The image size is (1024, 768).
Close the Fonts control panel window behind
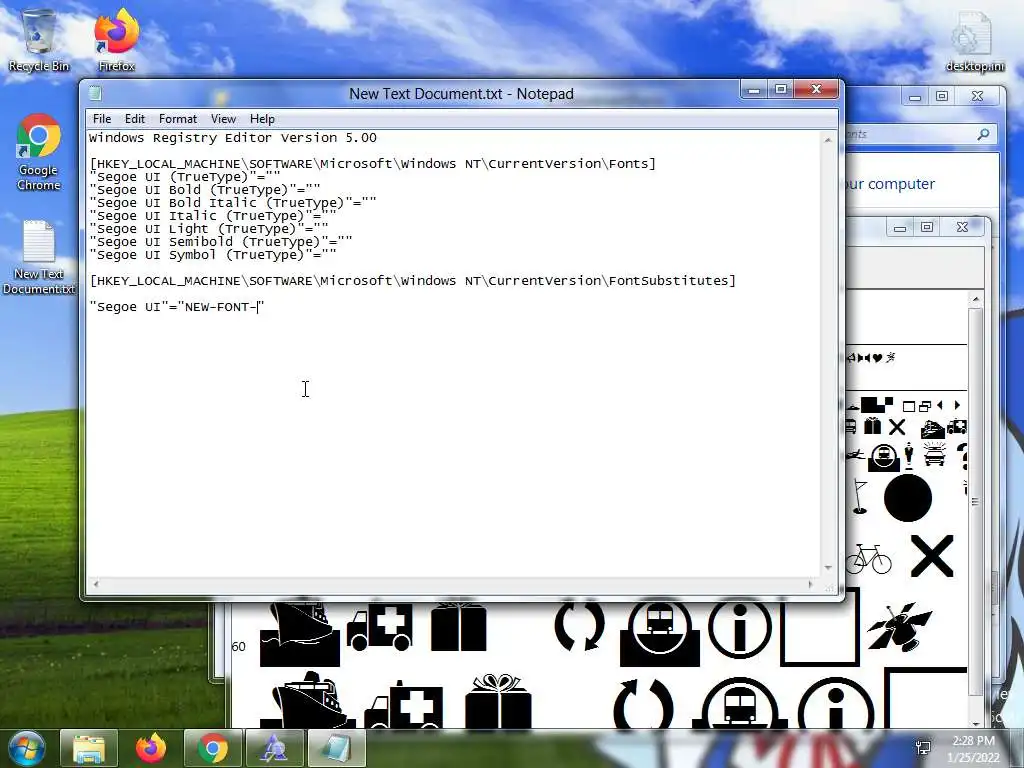click(x=977, y=96)
